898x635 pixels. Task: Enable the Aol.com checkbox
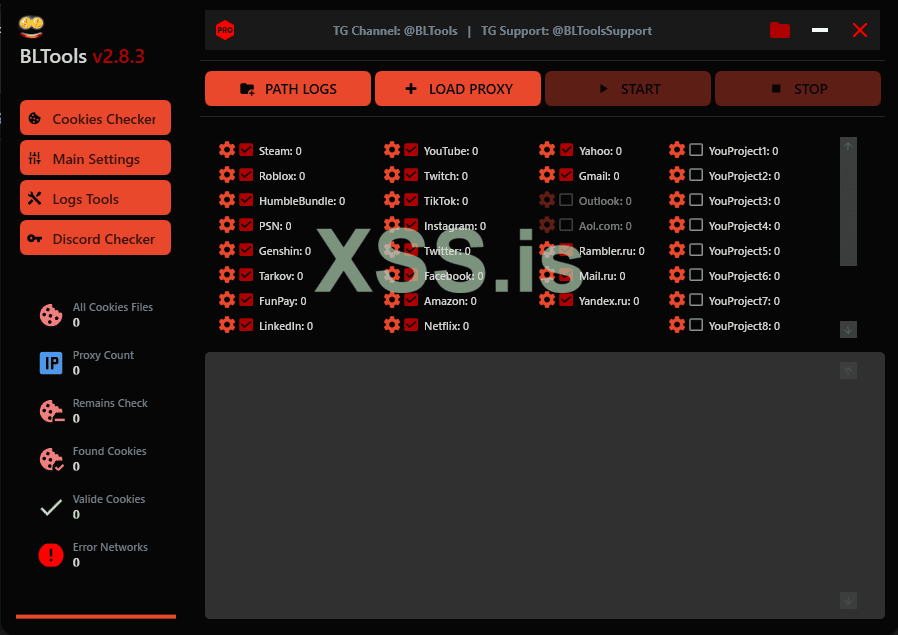pos(566,225)
